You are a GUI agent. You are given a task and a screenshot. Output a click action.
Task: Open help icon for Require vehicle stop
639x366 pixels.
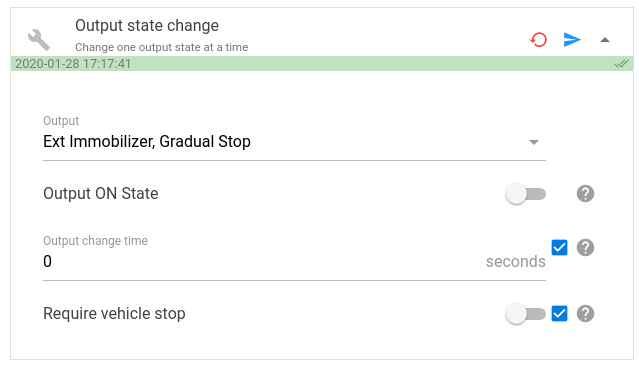click(585, 313)
